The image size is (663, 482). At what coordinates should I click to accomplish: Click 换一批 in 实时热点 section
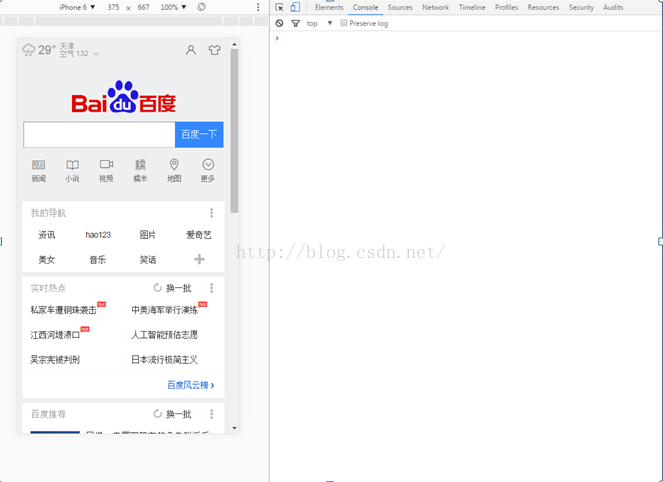point(173,288)
